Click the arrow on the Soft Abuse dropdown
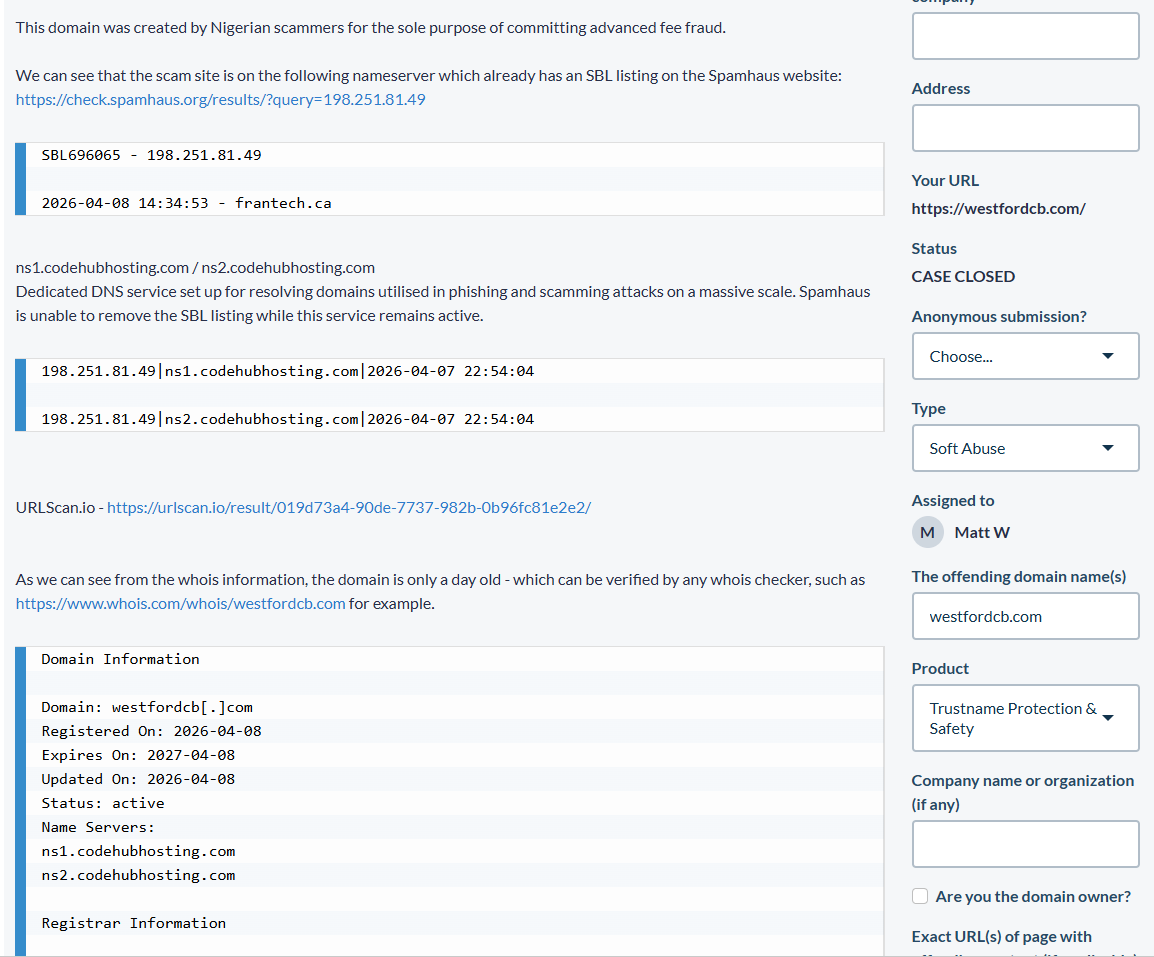Viewport: 1154px width, 957px height. pyautogui.click(x=1108, y=448)
